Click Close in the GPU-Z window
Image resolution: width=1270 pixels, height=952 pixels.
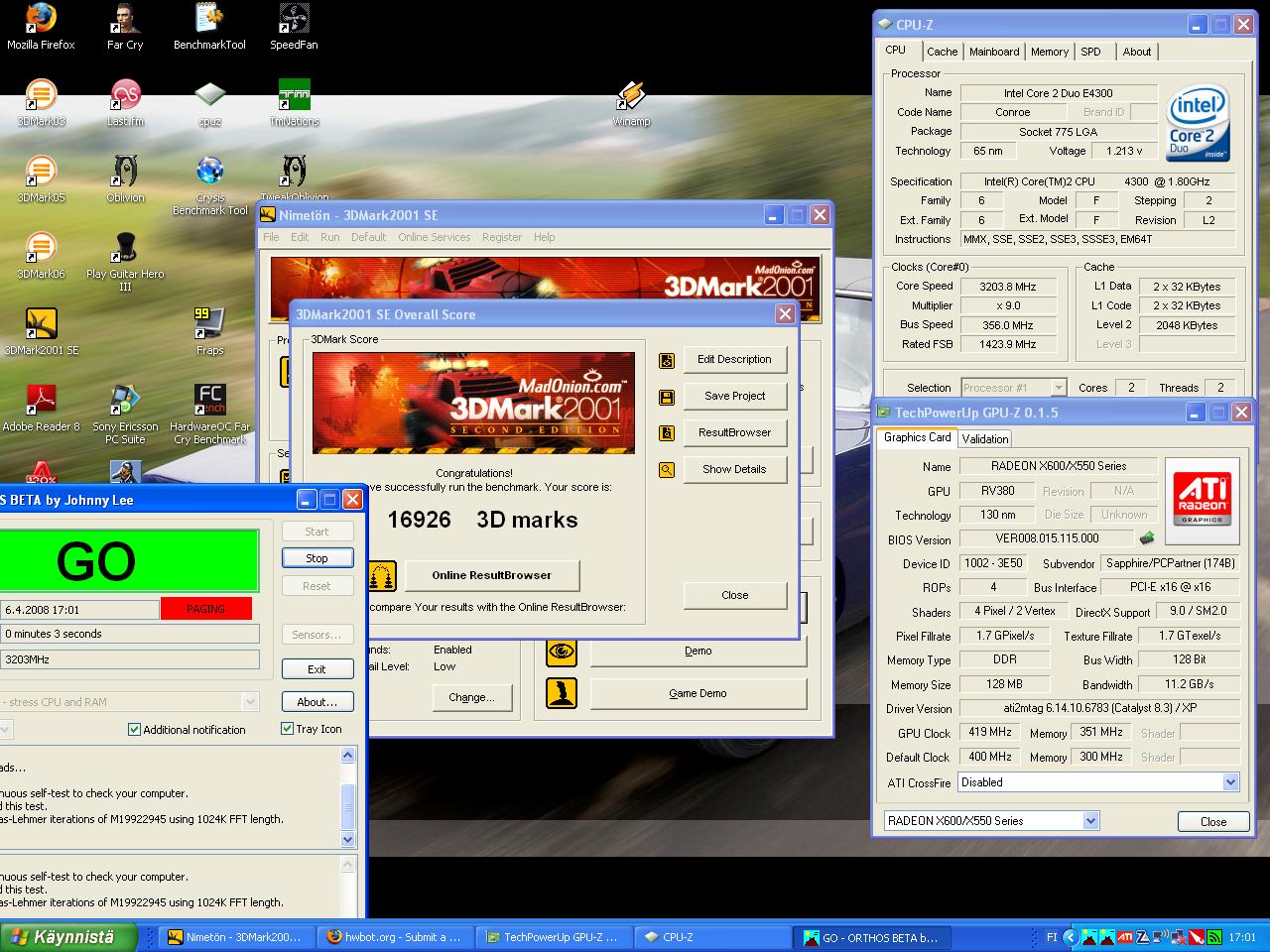click(1213, 821)
